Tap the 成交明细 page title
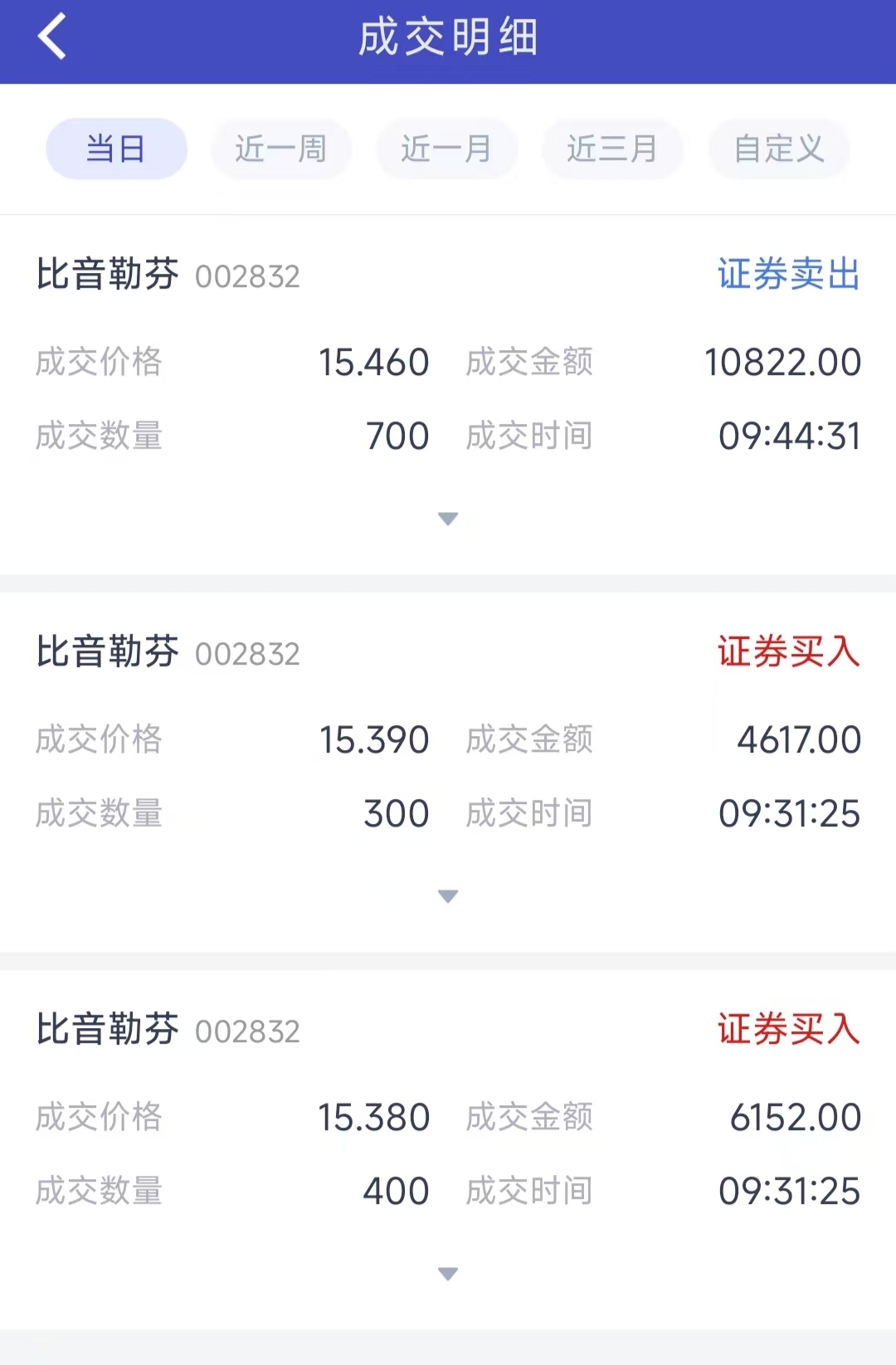 (x=448, y=38)
